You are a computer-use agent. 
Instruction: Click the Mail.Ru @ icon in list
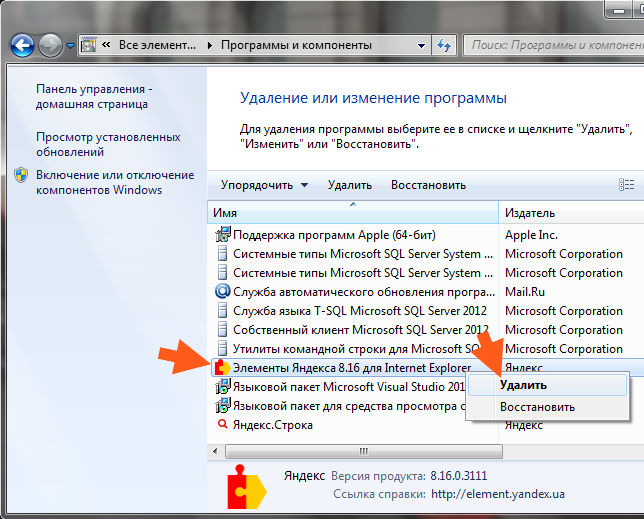coord(222,292)
